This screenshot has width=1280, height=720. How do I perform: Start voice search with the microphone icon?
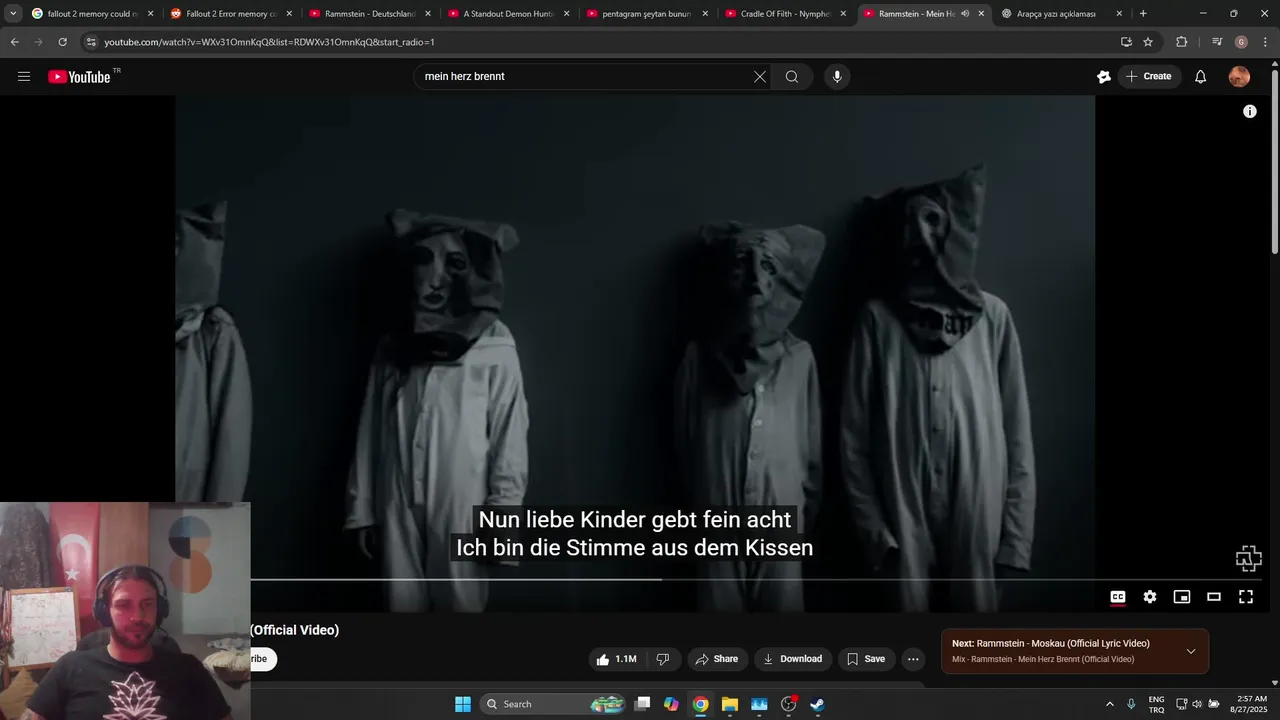[837, 77]
